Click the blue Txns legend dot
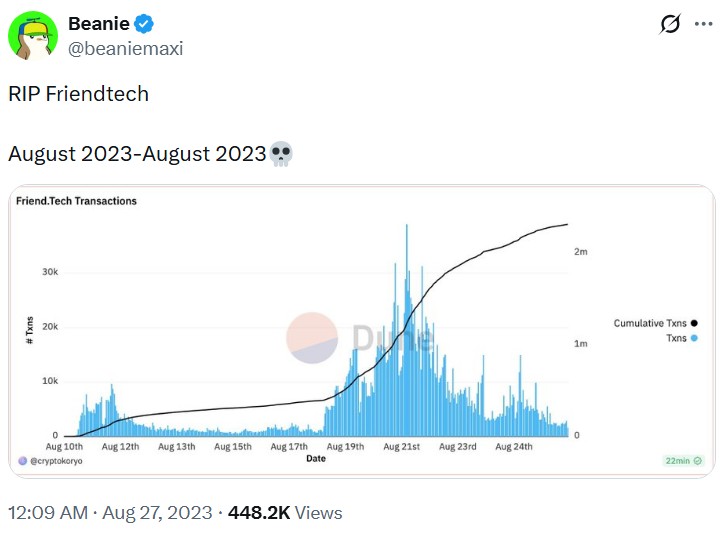This screenshot has height=536, width=723. point(694,338)
